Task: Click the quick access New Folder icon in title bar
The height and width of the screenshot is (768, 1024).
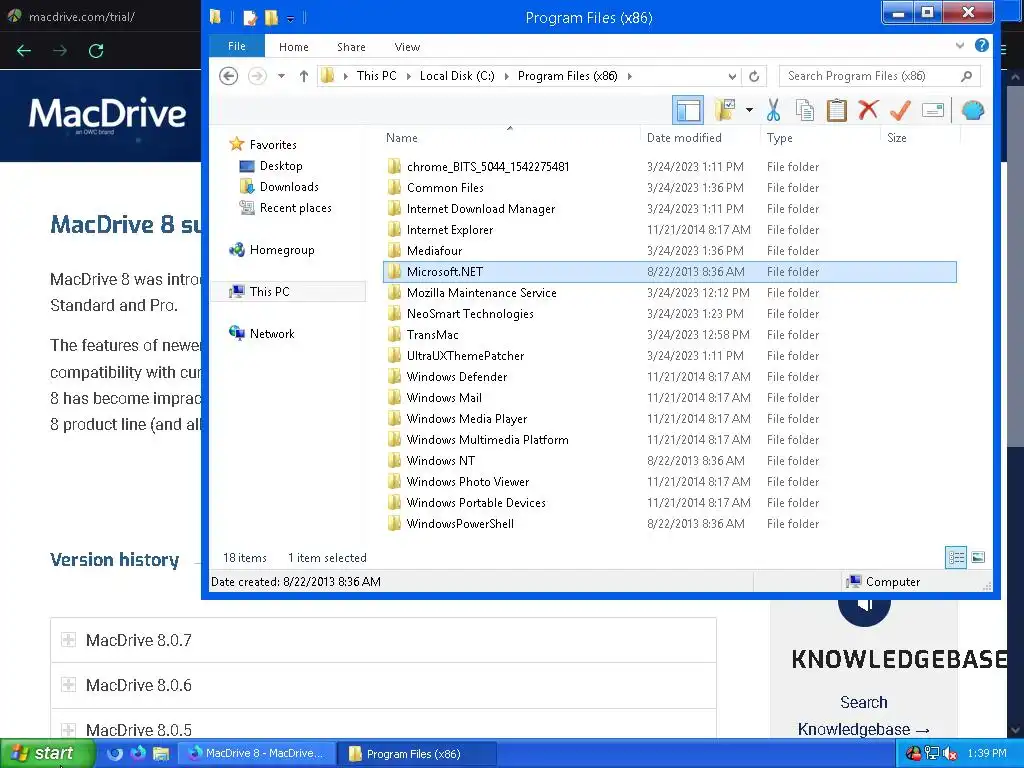Action: (x=272, y=18)
